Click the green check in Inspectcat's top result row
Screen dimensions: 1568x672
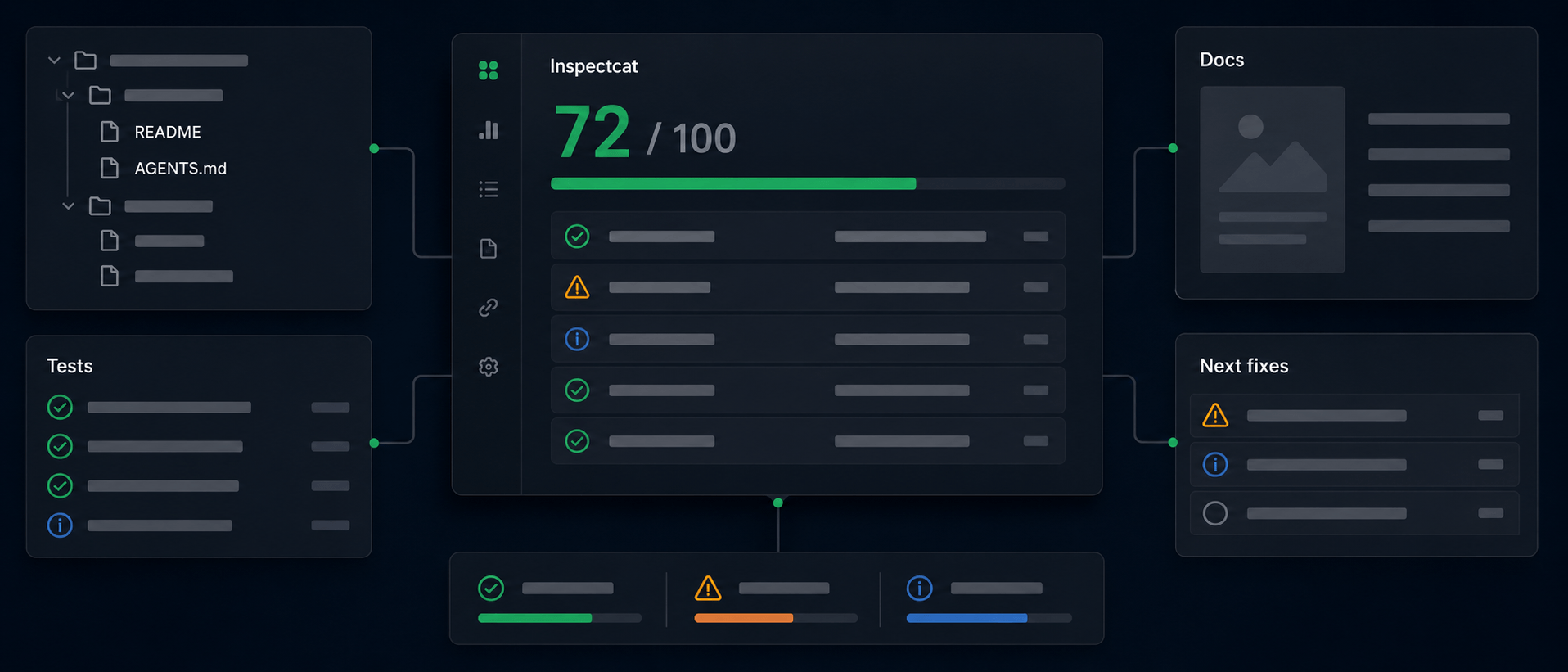coord(577,237)
